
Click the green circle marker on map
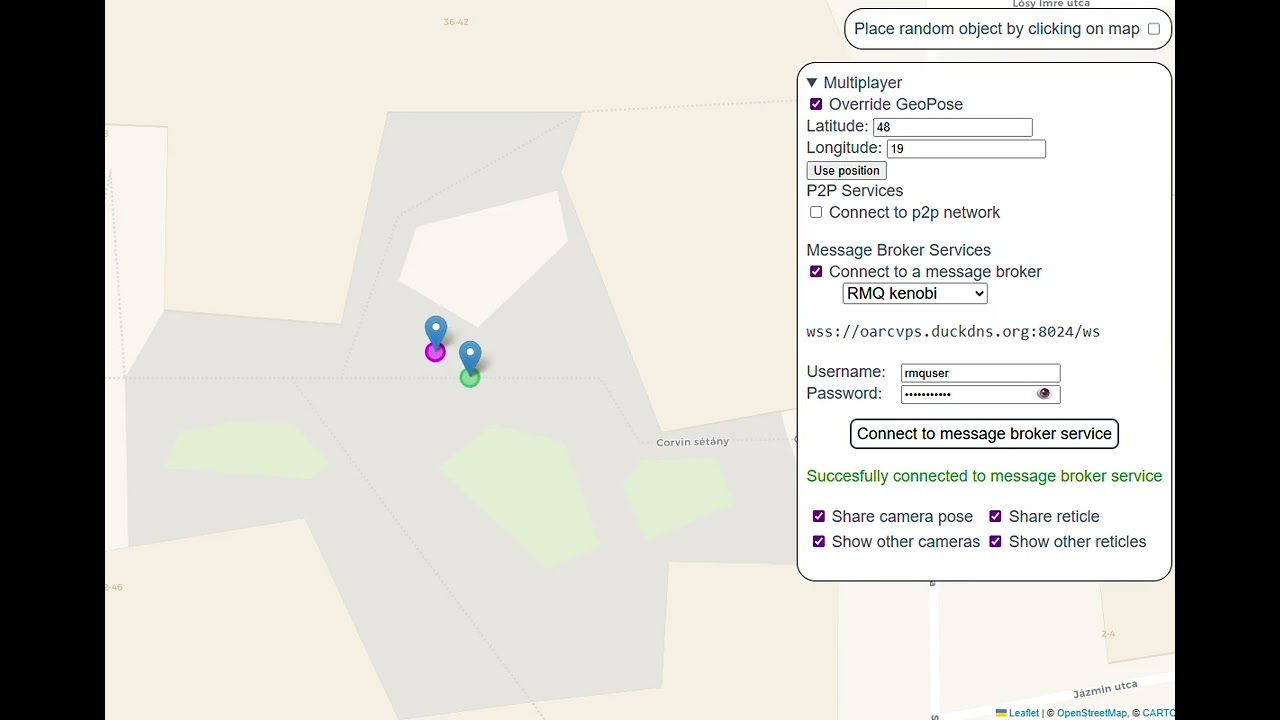click(470, 378)
